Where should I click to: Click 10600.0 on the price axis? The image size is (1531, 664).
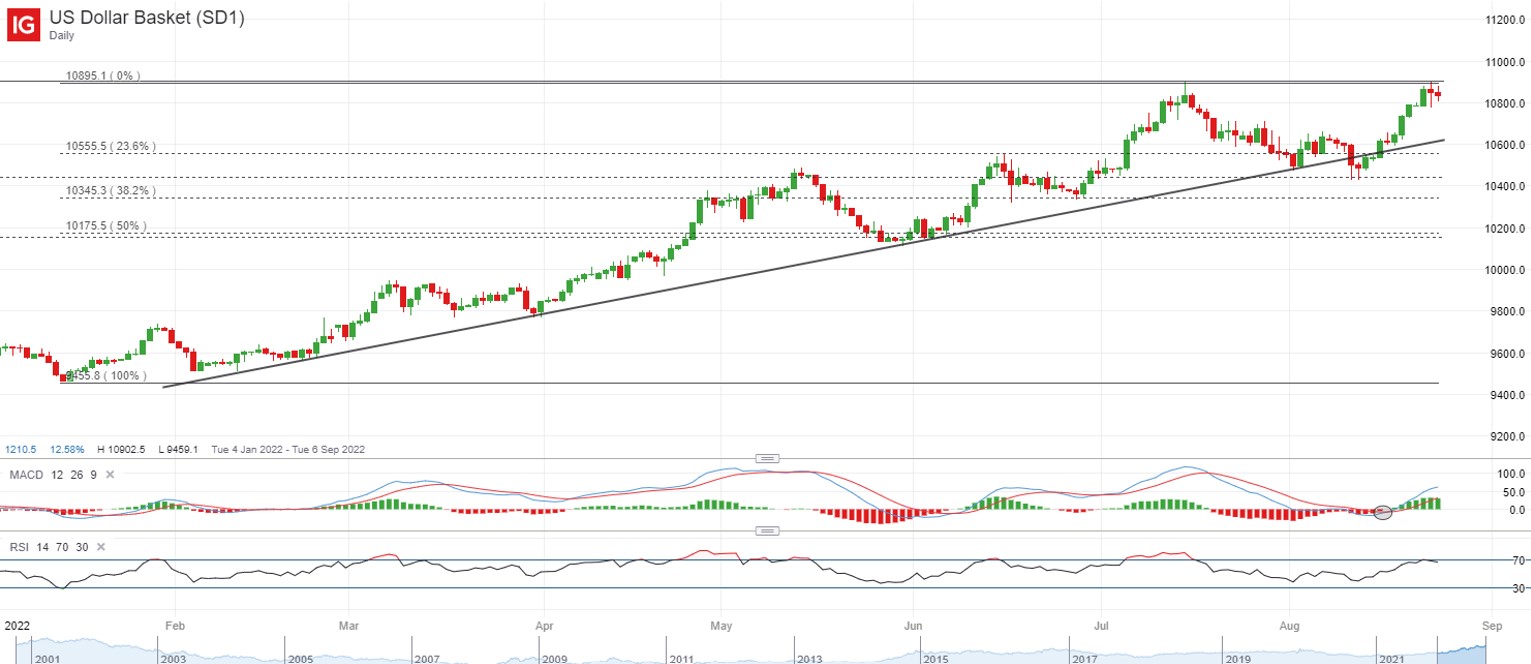tap(1505, 145)
